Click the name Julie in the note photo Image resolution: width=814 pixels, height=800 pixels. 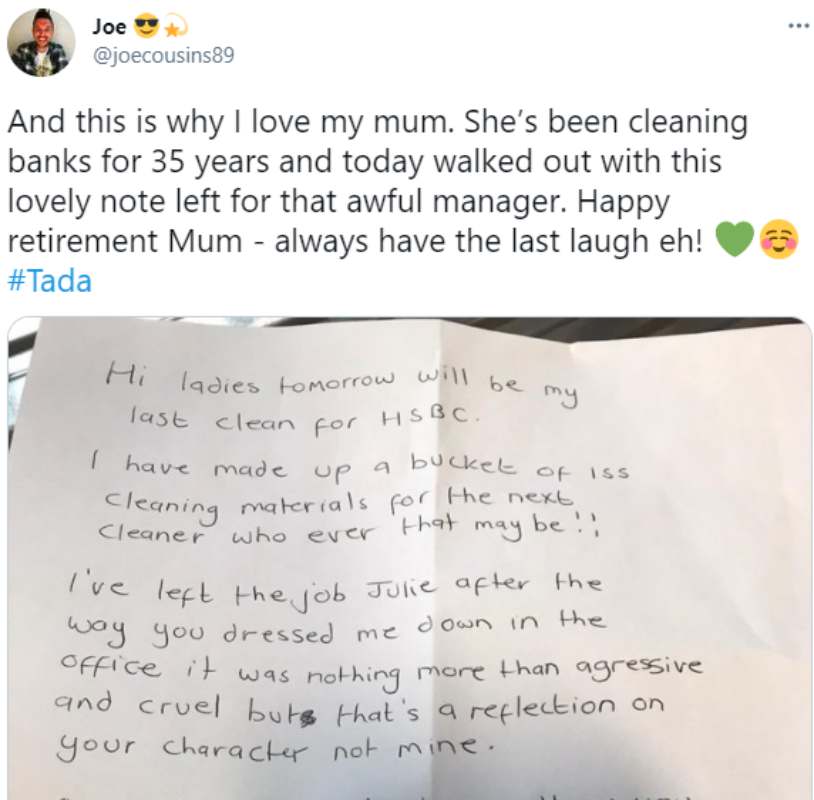point(400,588)
